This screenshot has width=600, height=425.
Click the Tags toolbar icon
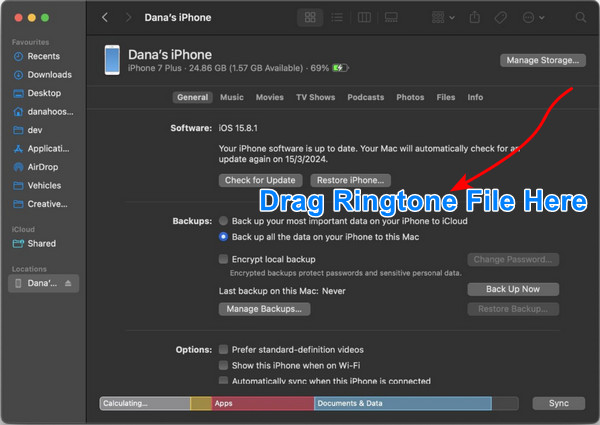(x=500, y=18)
